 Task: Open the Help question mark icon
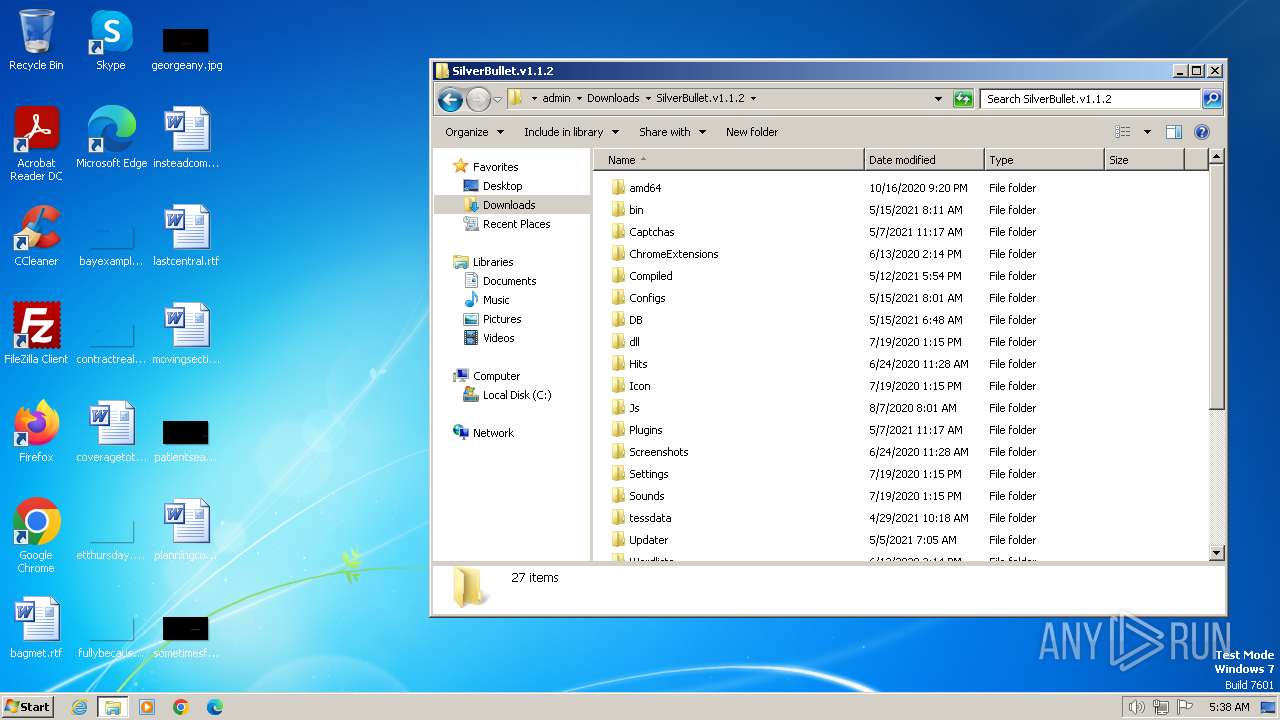pyautogui.click(x=1202, y=132)
